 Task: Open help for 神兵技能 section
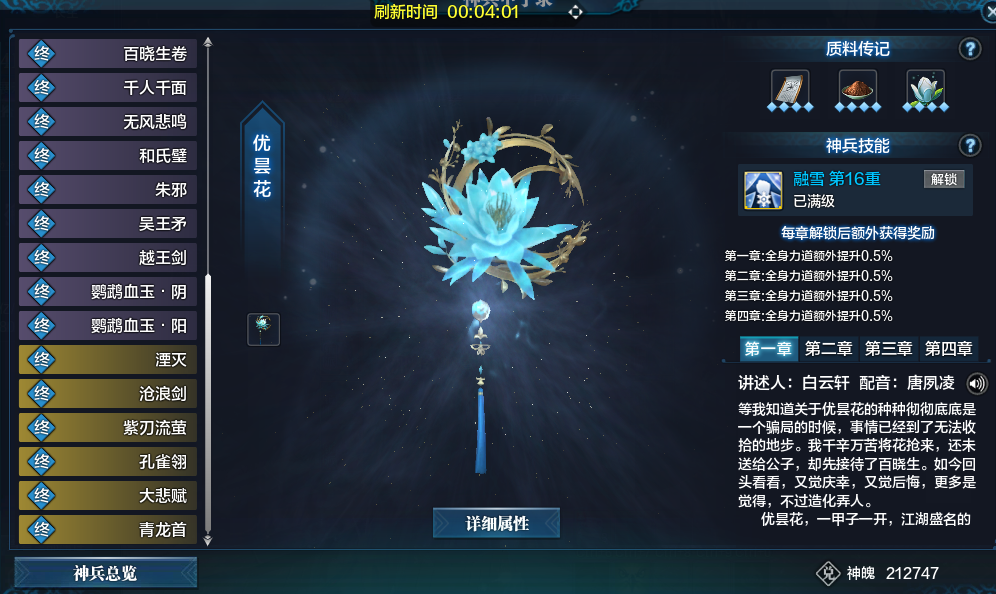coord(969,146)
